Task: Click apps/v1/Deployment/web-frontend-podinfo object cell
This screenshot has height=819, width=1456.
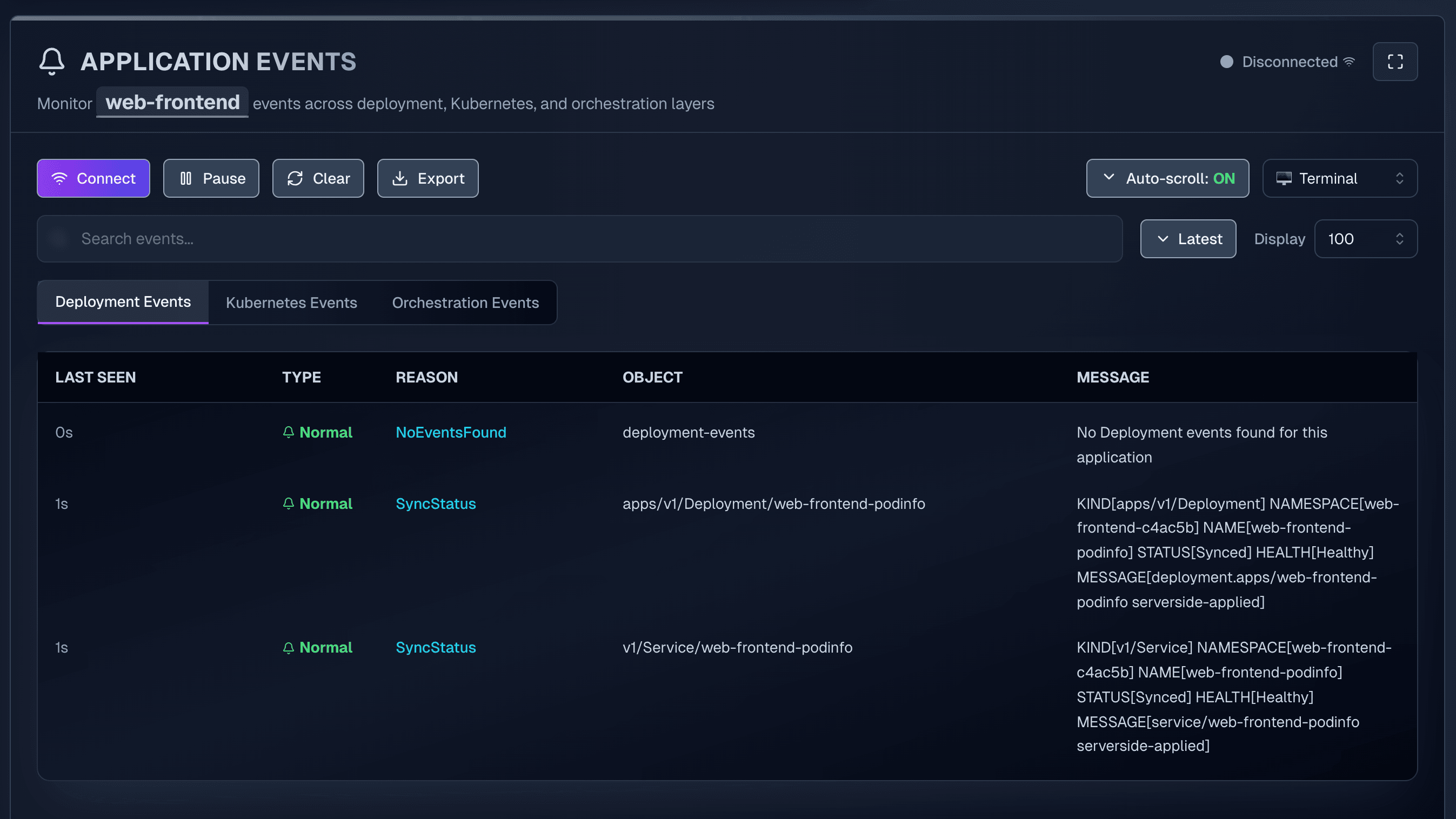Action: 774,504
